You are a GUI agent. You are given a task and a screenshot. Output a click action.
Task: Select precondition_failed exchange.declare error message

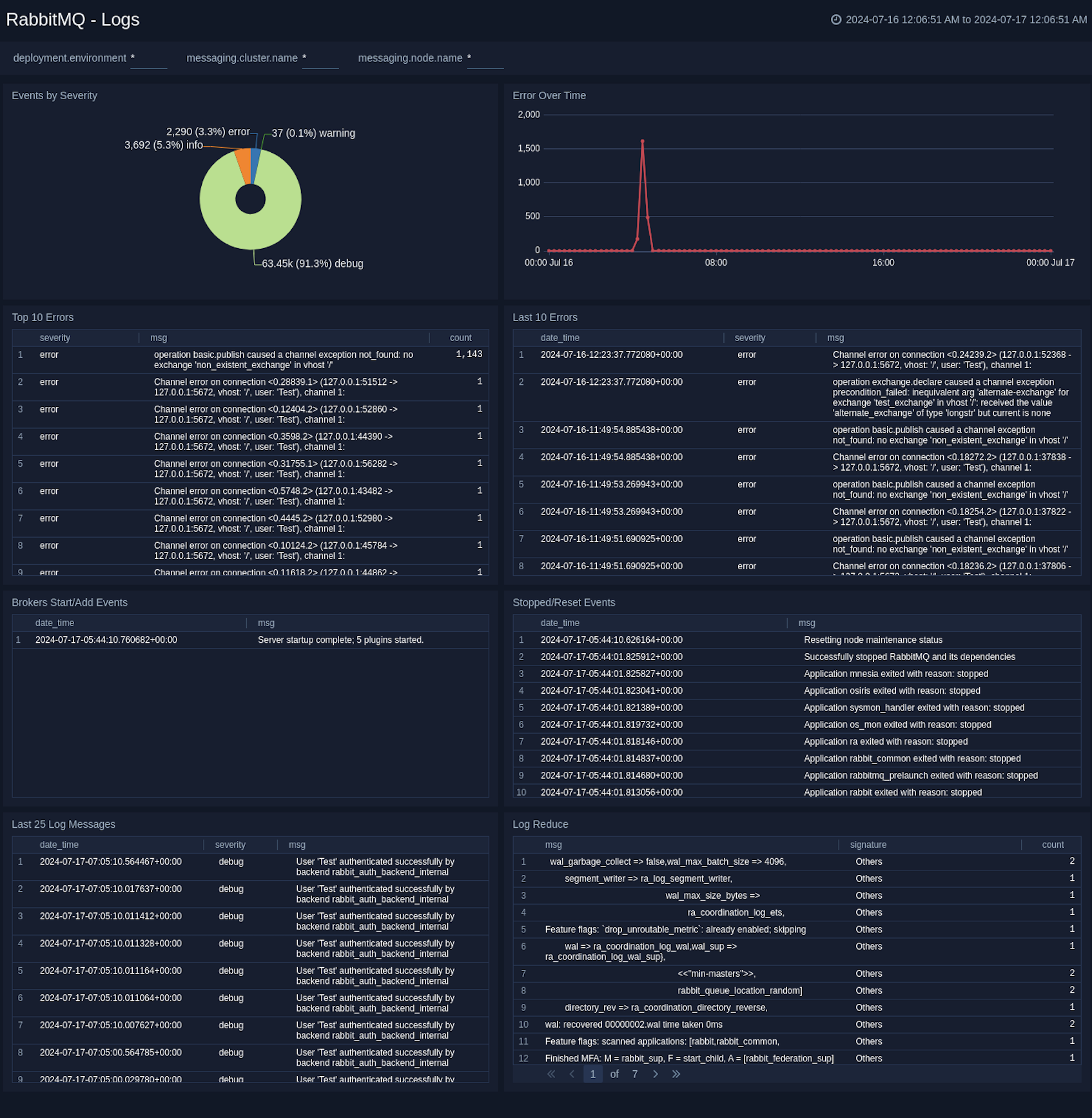(951, 398)
